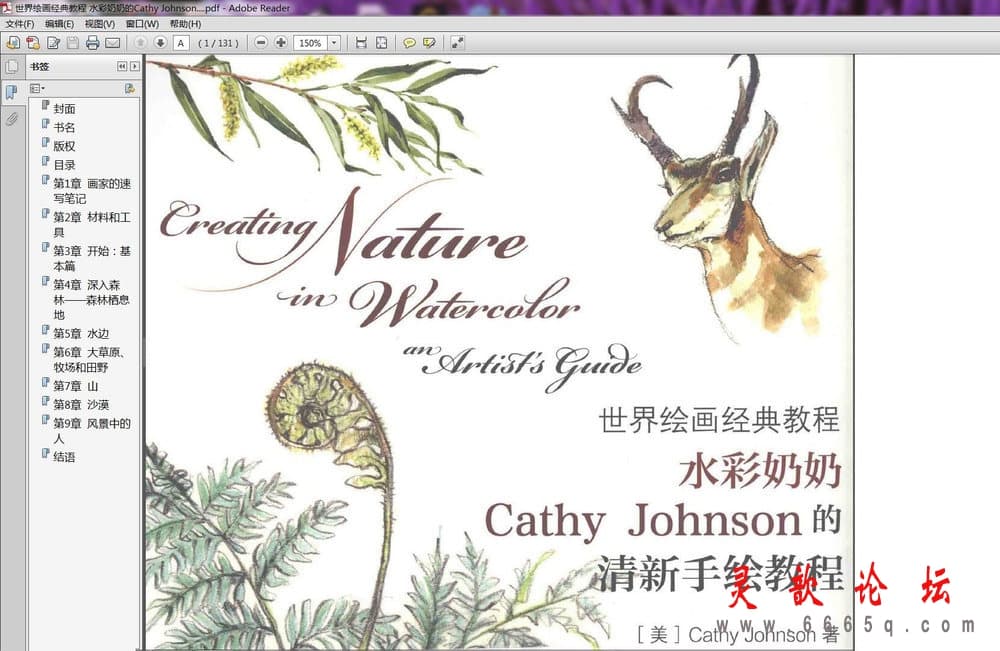Click the save file floppy icon

[x=73, y=43]
